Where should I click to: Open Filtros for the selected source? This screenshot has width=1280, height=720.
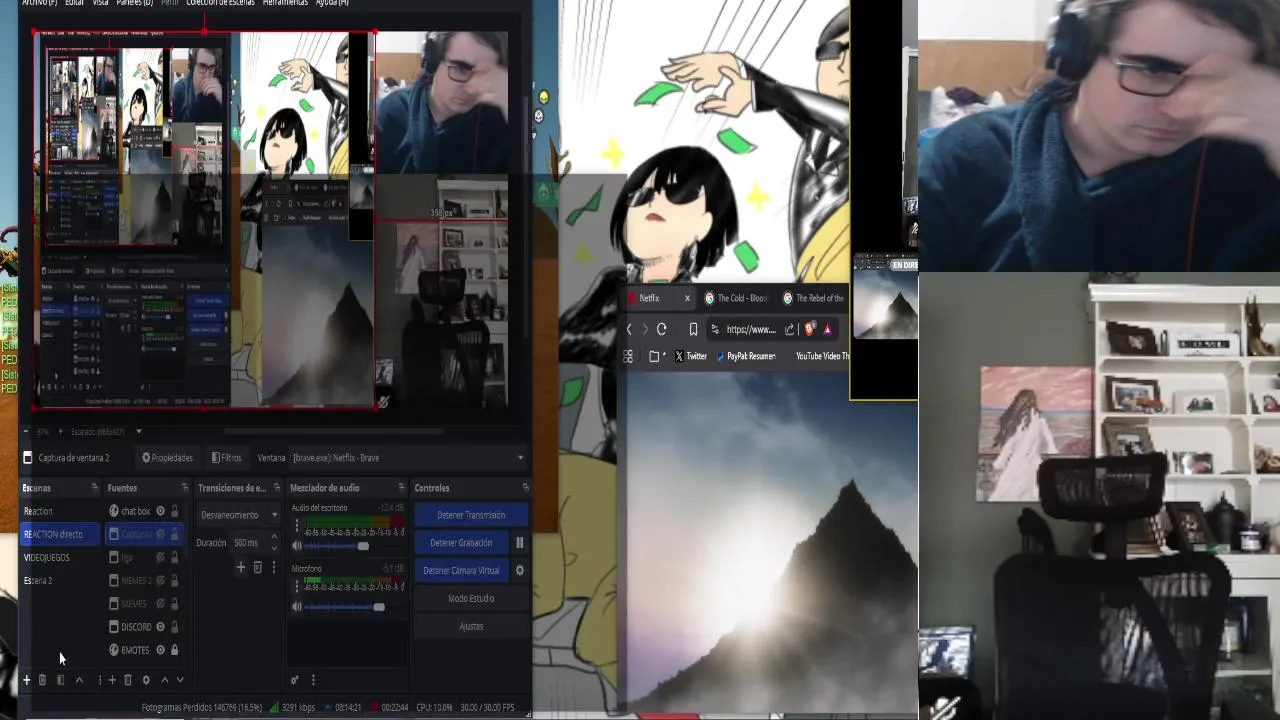pyautogui.click(x=226, y=458)
